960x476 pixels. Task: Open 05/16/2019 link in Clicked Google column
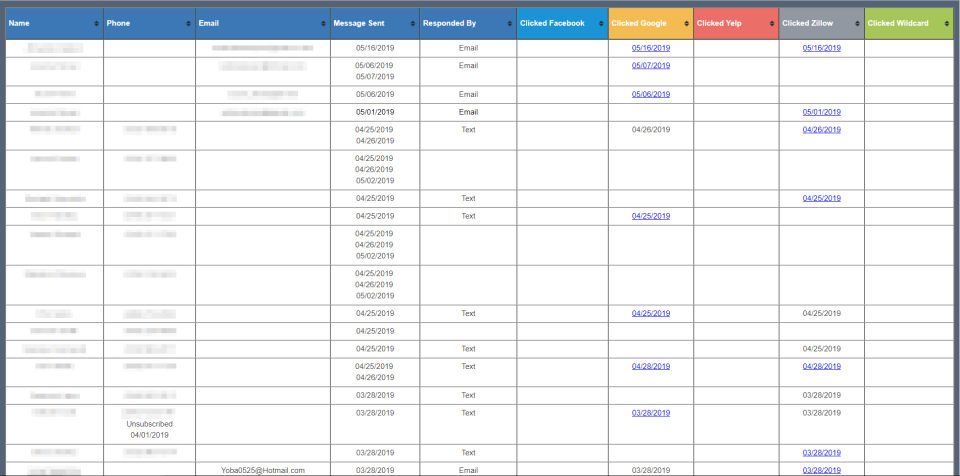pos(651,48)
